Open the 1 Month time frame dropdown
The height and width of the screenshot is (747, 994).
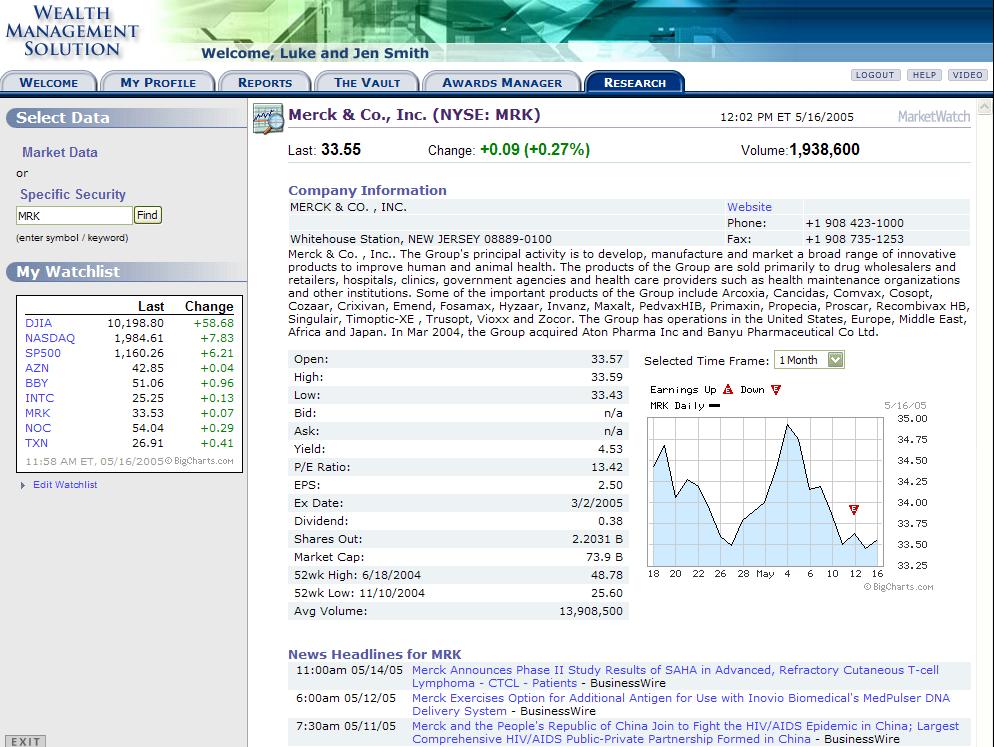810,360
